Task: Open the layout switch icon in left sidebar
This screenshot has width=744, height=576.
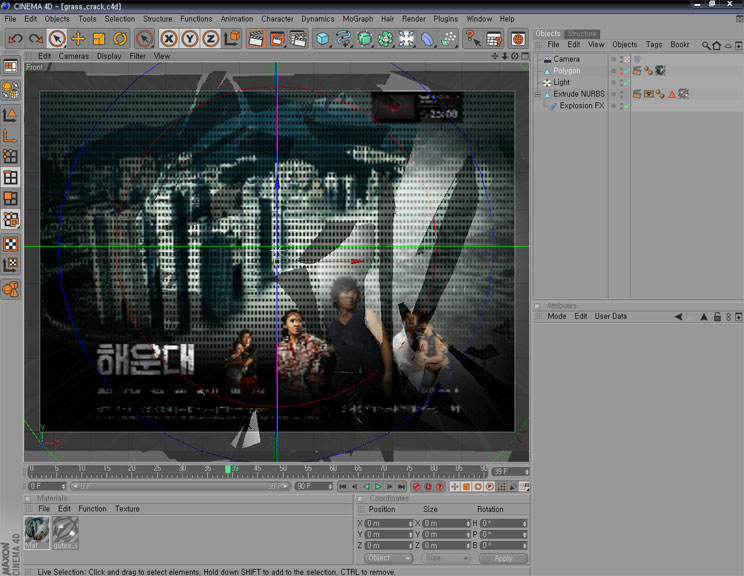Action: pos(10,66)
